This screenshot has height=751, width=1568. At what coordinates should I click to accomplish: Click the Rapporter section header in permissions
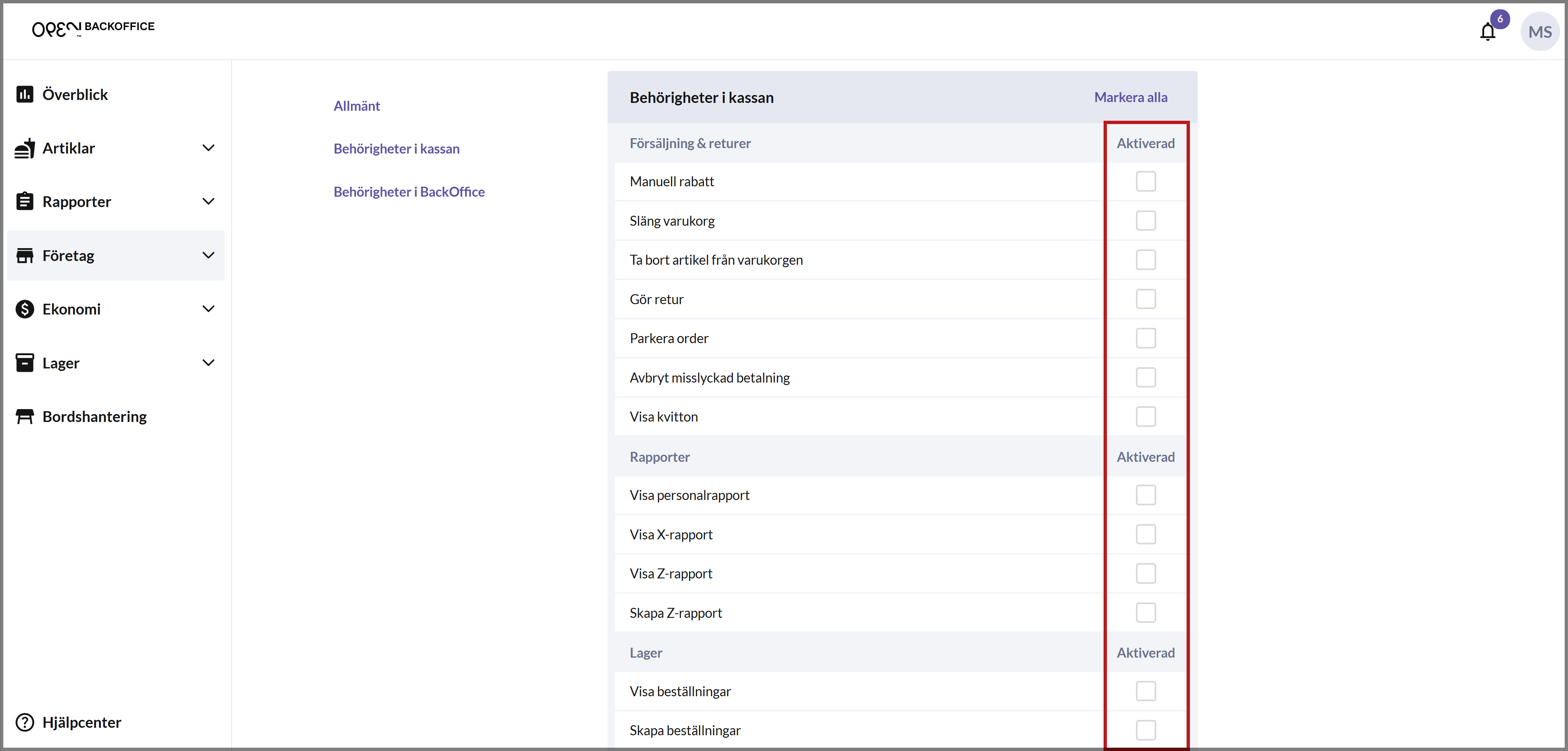[660, 457]
